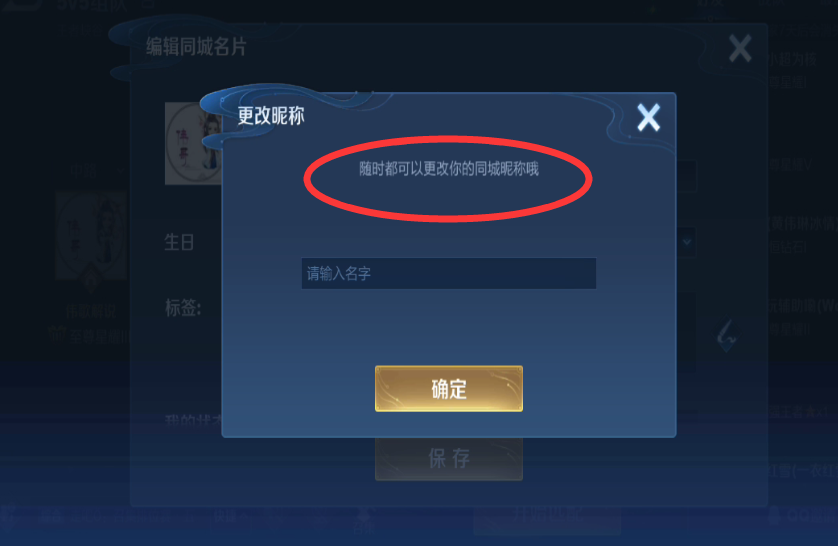Click the dimmed 保存 button
Viewport: 838px width, 546px height.
(x=448, y=459)
